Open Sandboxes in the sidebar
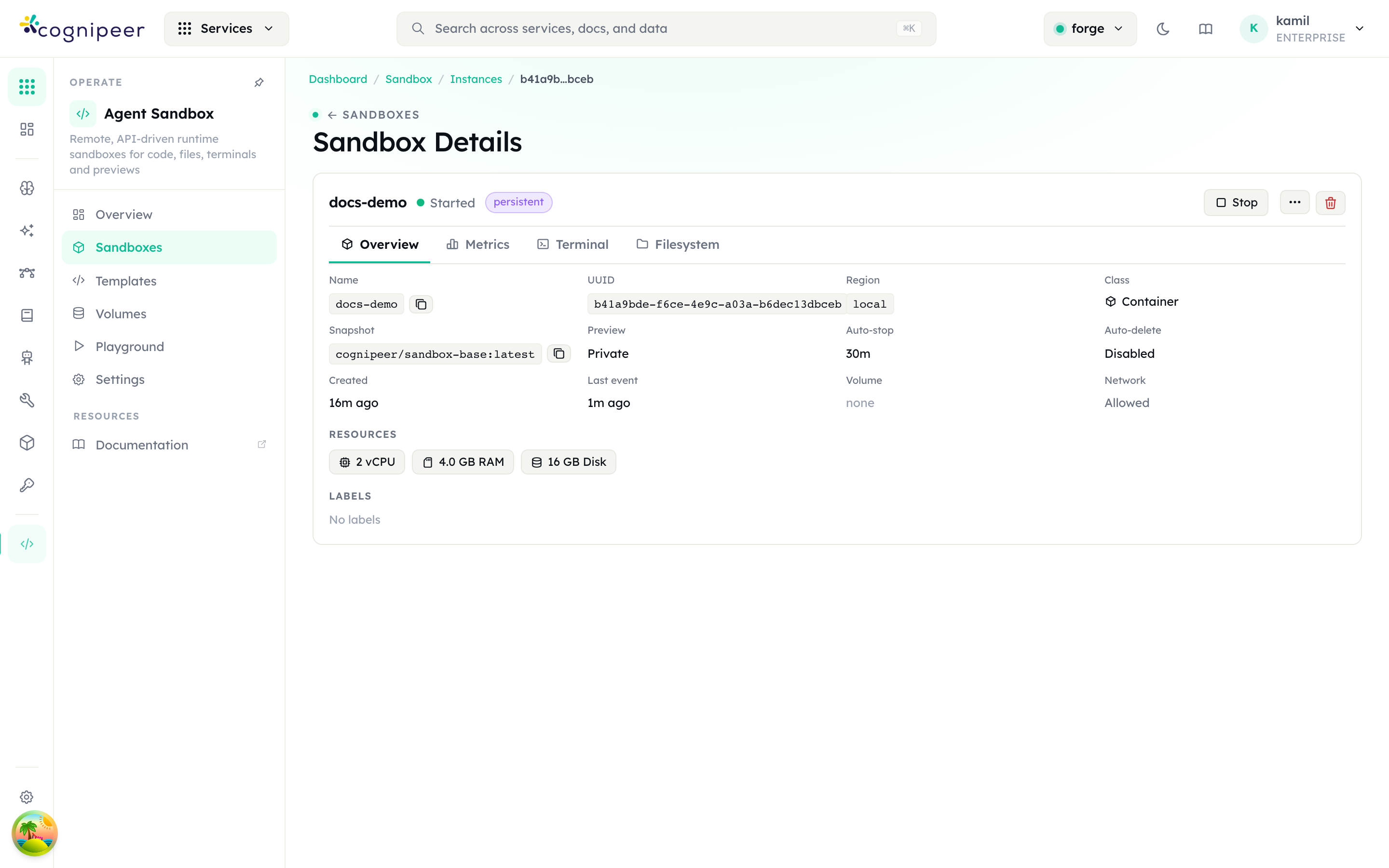The width and height of the screenshot is (1389, 868). pos(169,247)
